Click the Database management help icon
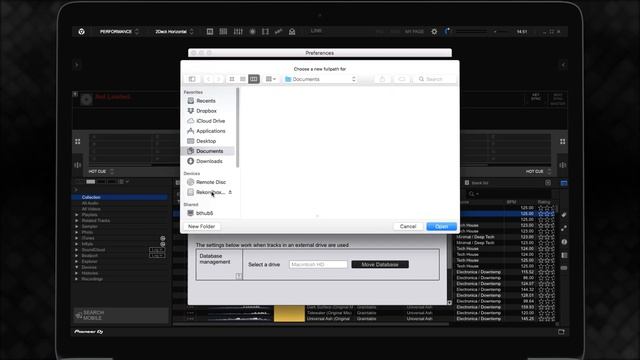The width and height of the screenshot is (640, 360). (238, 276)
